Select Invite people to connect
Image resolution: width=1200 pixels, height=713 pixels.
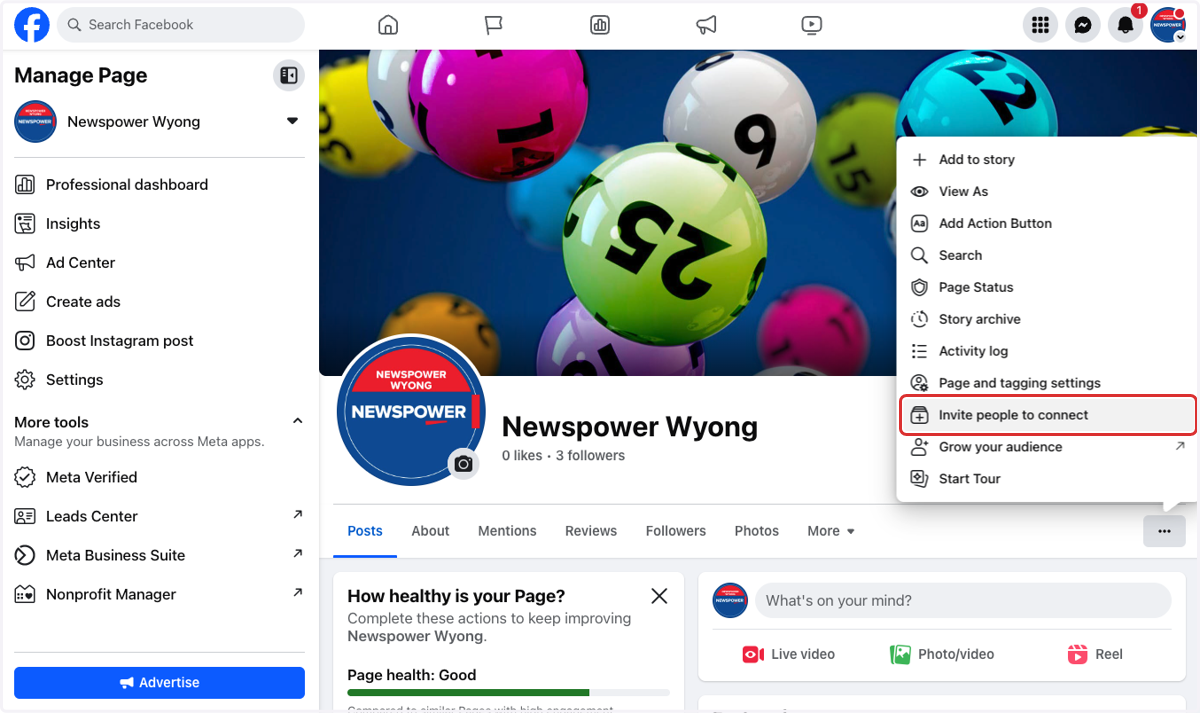(1047, 415)
